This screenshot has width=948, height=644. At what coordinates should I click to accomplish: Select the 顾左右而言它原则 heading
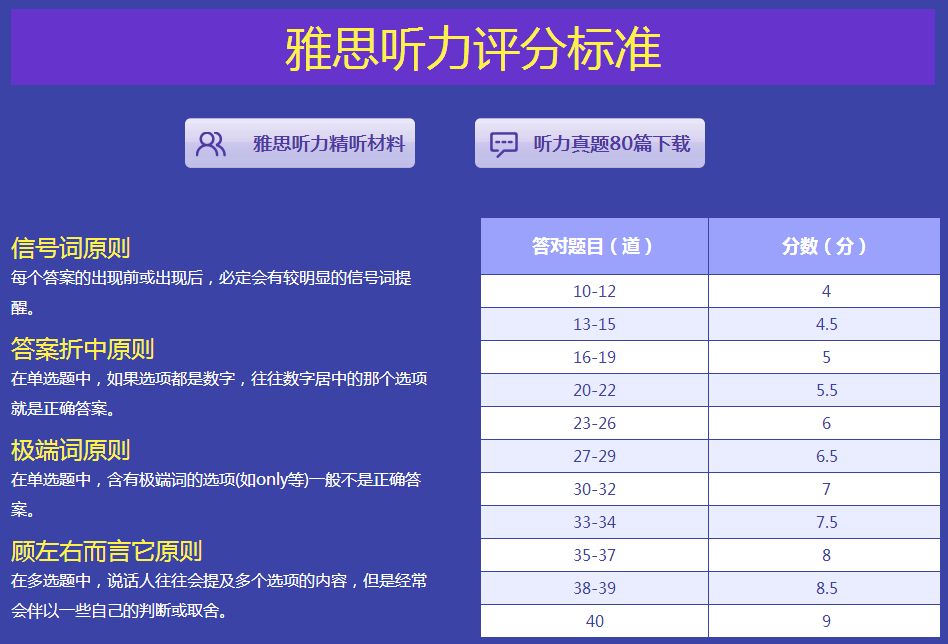106,551
